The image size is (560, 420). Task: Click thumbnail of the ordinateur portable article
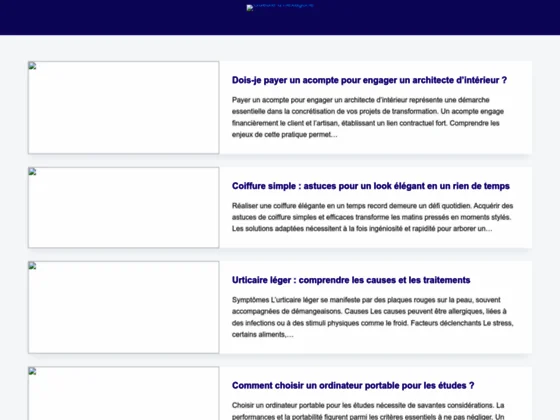(x=124, y=393)
